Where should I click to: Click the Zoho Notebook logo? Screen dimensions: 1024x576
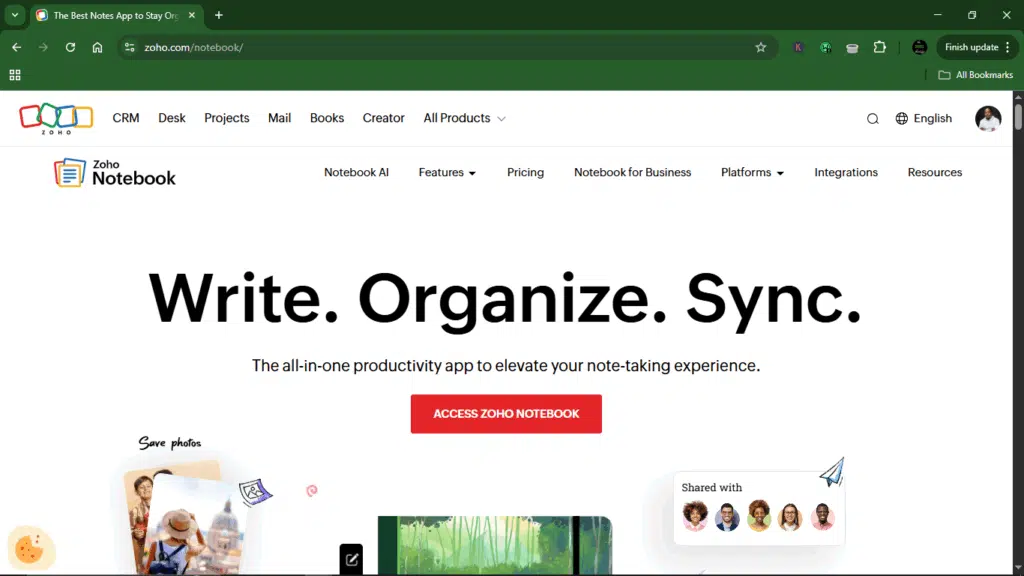click(115, 173)
